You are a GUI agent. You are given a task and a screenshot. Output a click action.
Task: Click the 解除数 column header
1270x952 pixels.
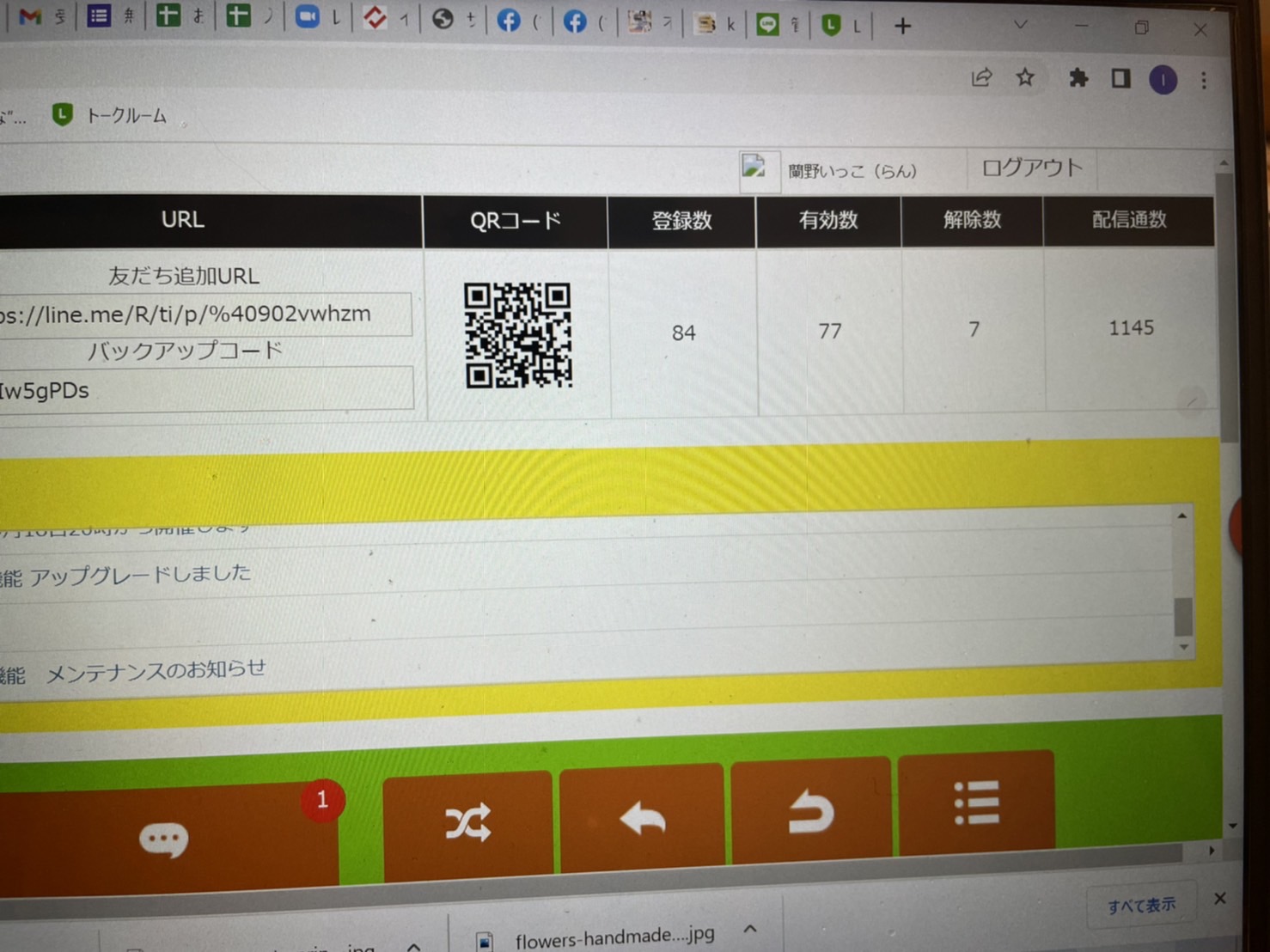[x=972, y=220]
